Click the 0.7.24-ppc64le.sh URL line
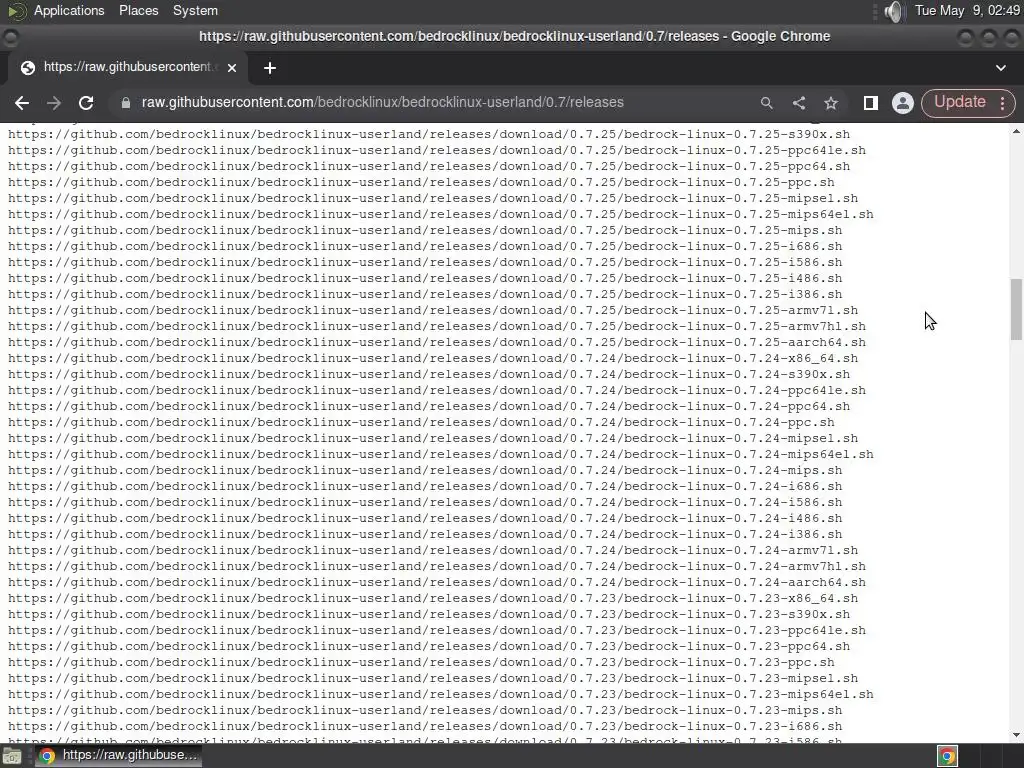The width and height of the screenshot is (1024, 768). pyautogui.click(x=437, y=391)
